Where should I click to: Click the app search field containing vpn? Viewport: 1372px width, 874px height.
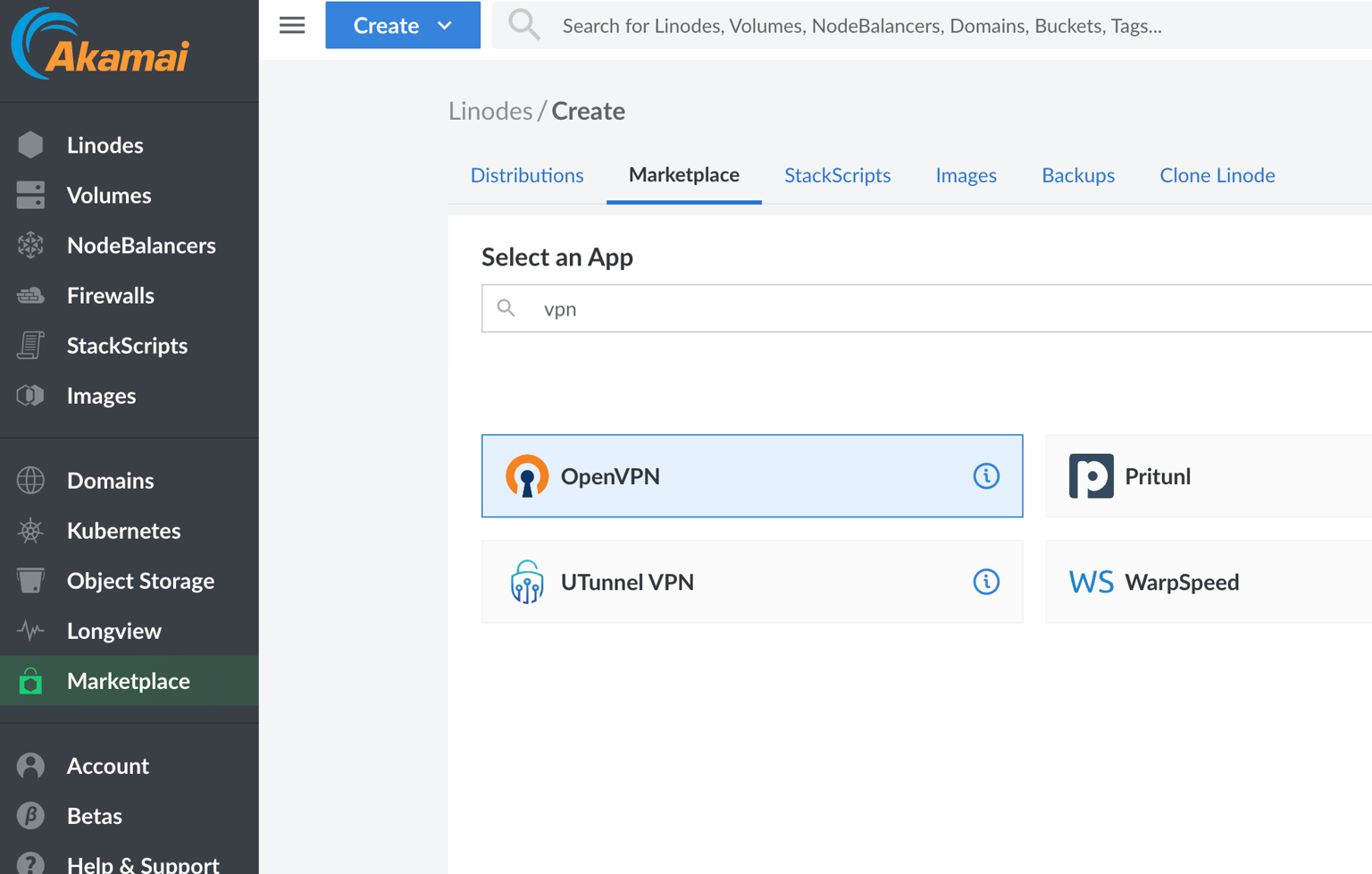coord(927,308)
